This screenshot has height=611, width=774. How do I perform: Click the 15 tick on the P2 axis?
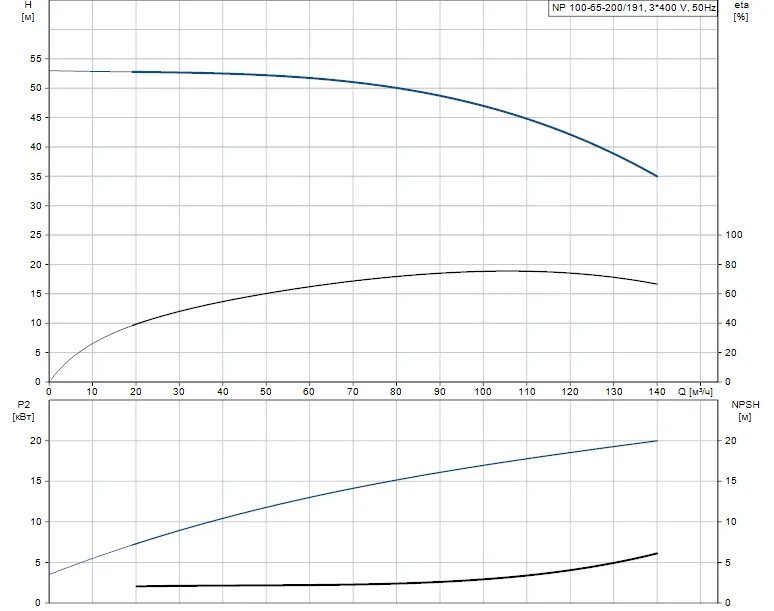[36, 481]
